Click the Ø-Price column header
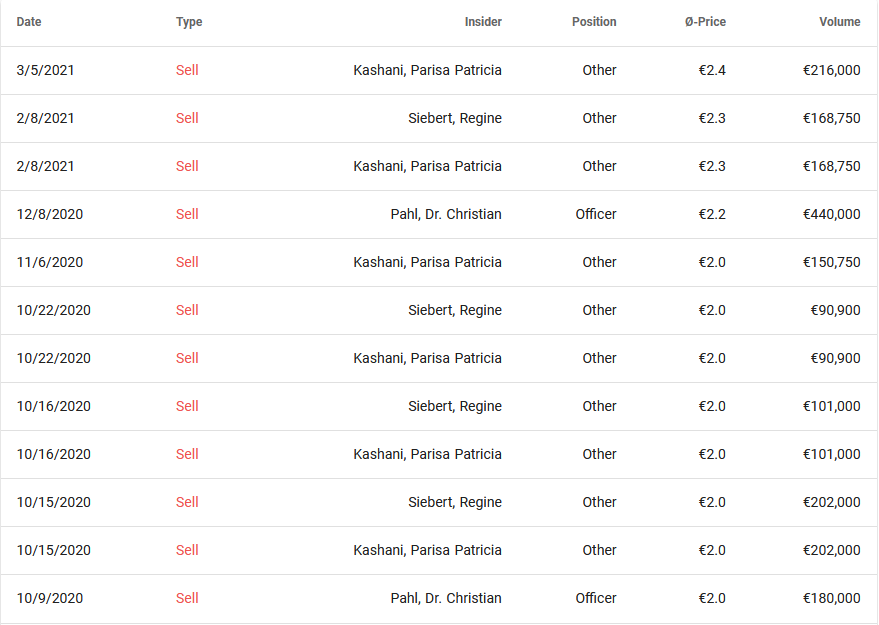Image resolution: width=879 pixels, height=625 pixels. point(705,22)
